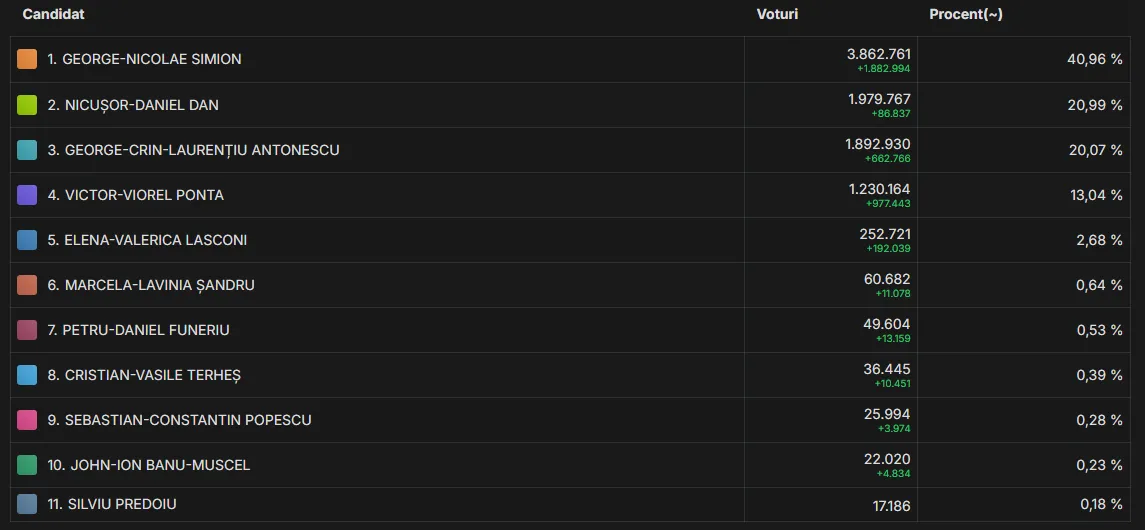Open the George-Nicolae Simion candidate row
Viewport: 1145px width, 530px height.
[x=572, y=59]
